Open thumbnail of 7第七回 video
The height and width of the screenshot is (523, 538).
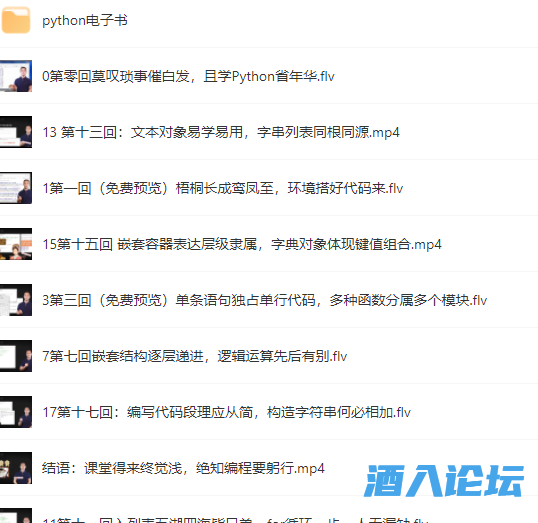(16, 356)
